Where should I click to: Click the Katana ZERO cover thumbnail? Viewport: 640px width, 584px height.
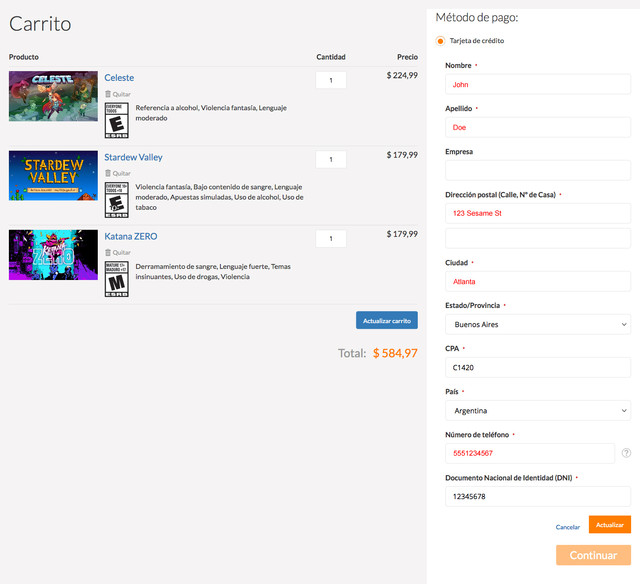coord(53,255)
